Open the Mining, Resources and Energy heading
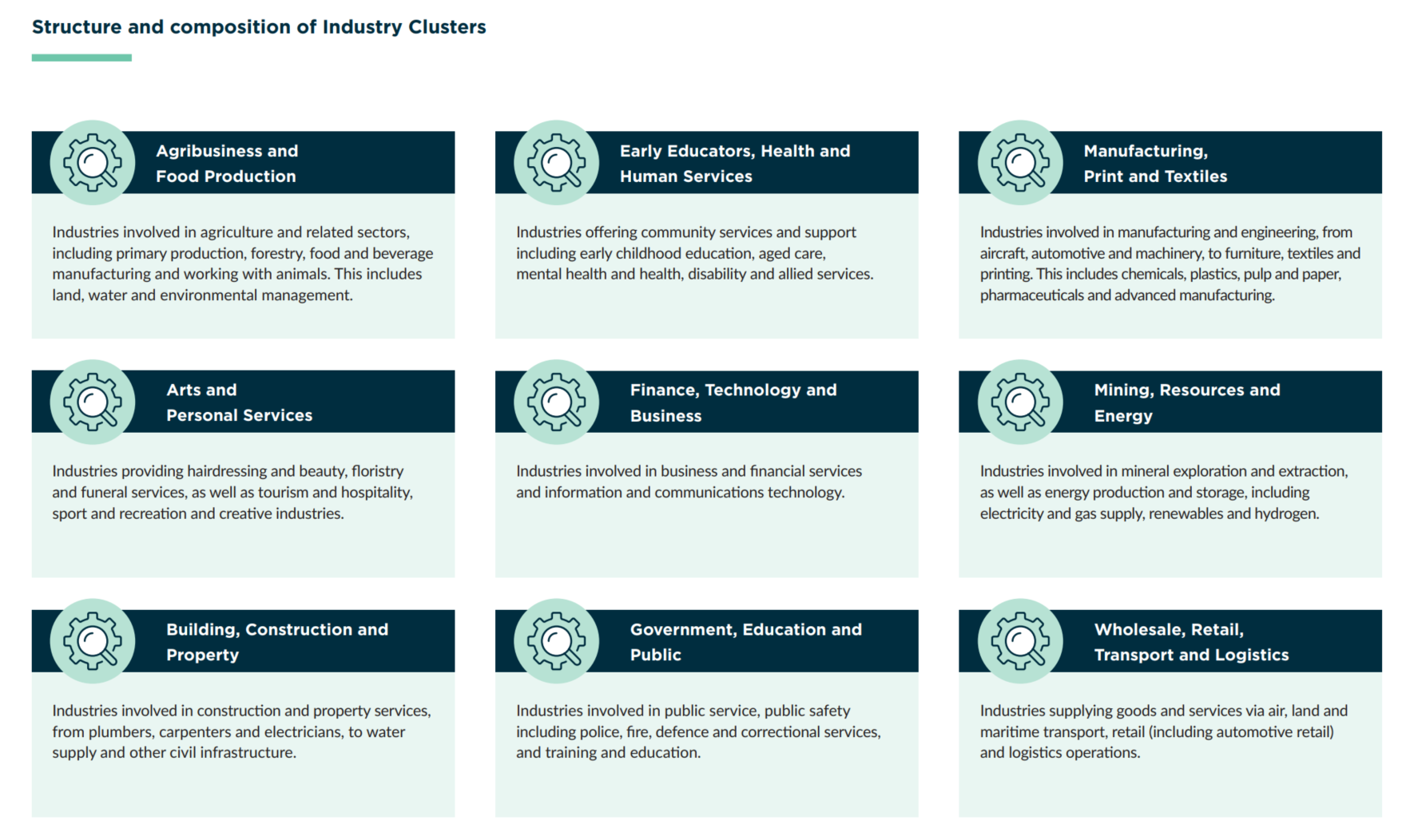1414x840 pixels. [1186, 402]
